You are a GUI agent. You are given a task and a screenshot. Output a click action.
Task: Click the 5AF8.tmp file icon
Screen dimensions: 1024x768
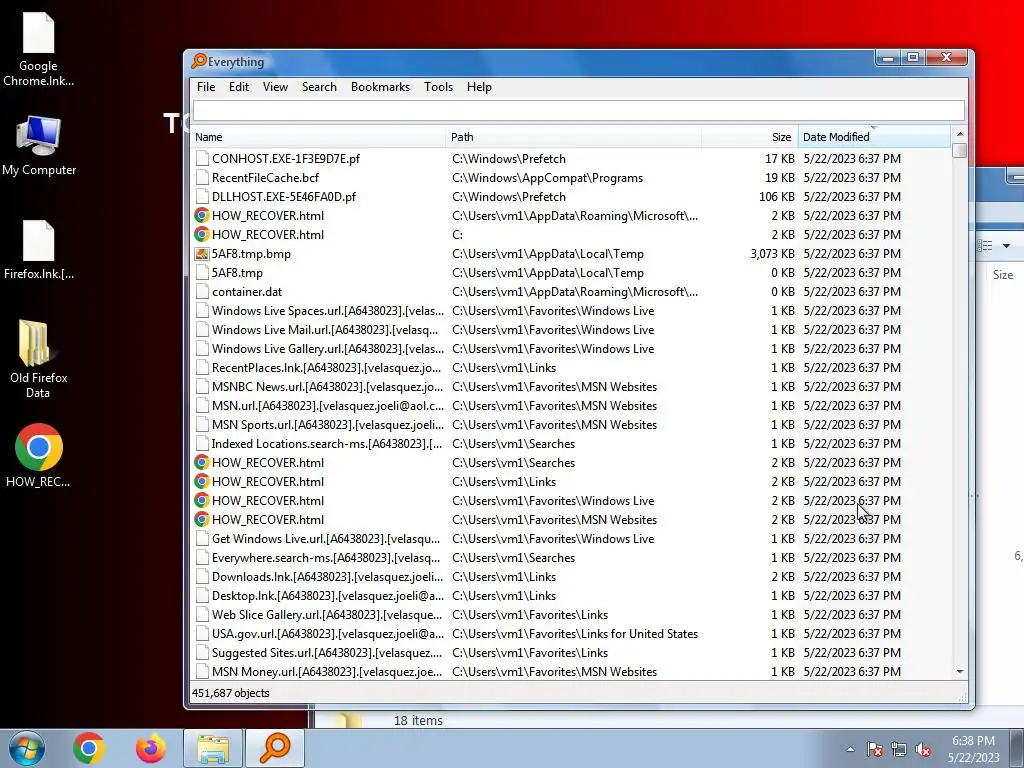[x=202, y=272]
